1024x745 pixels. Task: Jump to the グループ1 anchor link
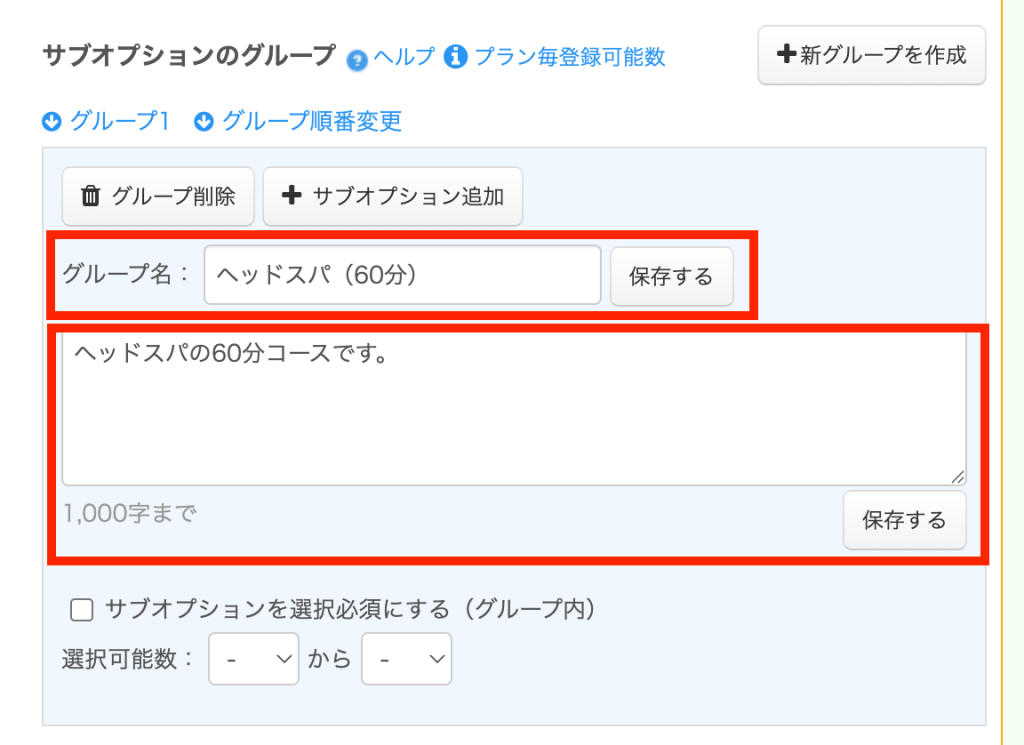pos(119,122)
